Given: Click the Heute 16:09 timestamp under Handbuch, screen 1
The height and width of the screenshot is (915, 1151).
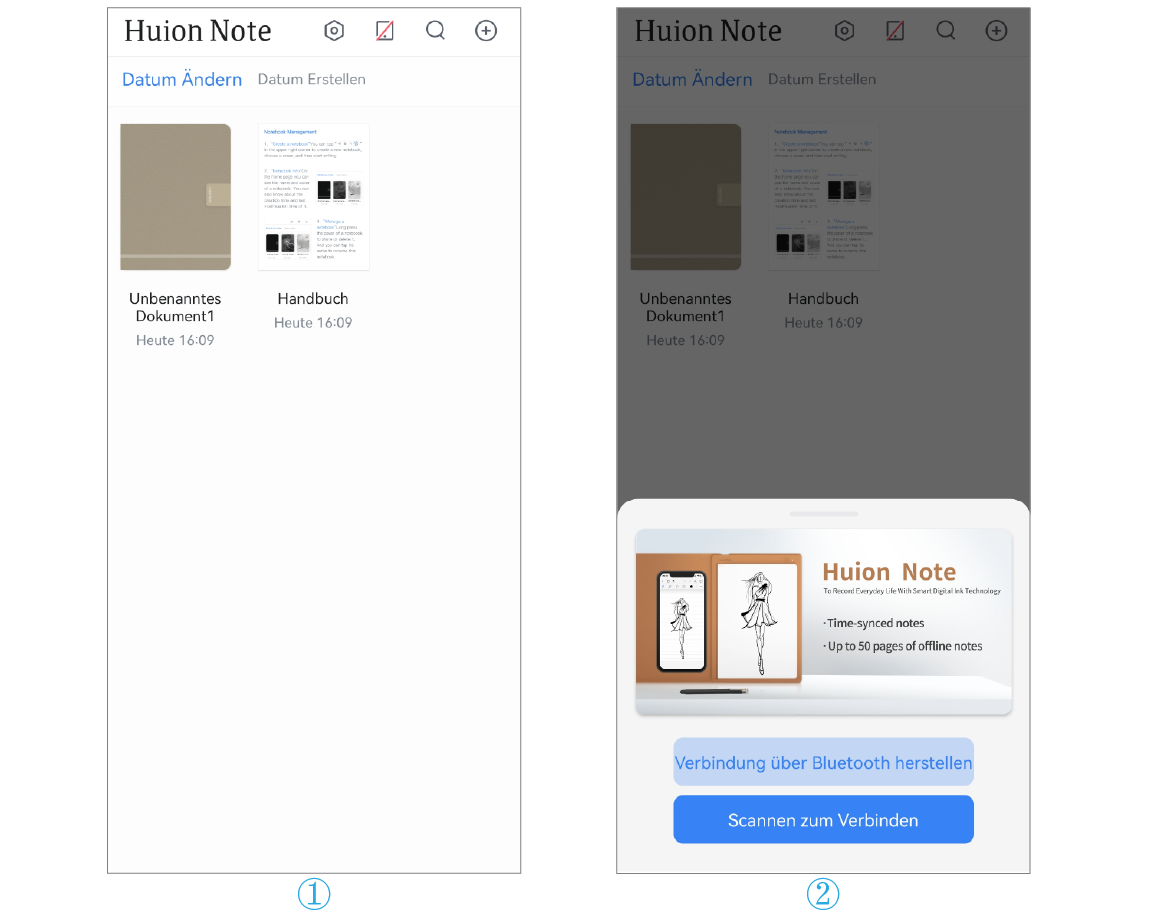Looking at the screenshot, I should 313,322.
